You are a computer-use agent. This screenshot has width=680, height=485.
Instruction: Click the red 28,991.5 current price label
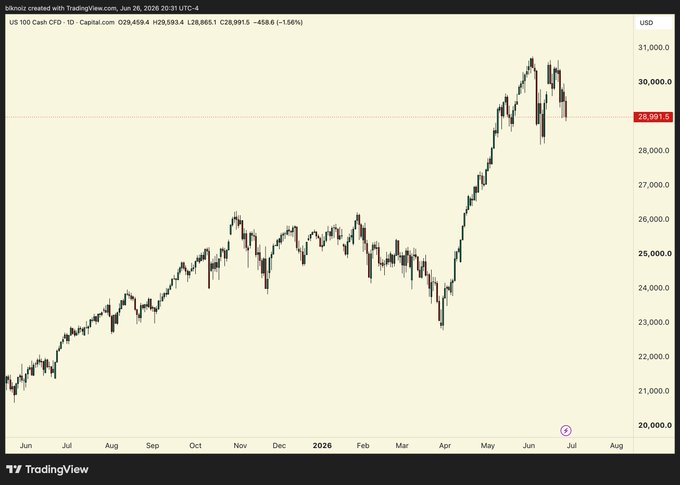point(653,117)
